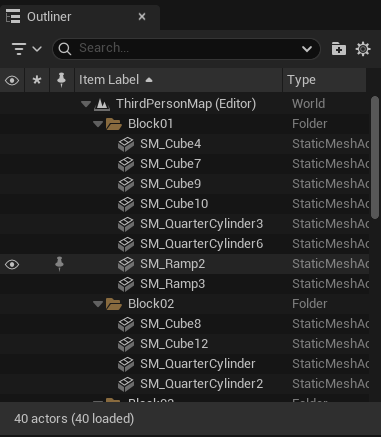Click the SM_QuarterCylinder static mesh icon

[126, 364]
